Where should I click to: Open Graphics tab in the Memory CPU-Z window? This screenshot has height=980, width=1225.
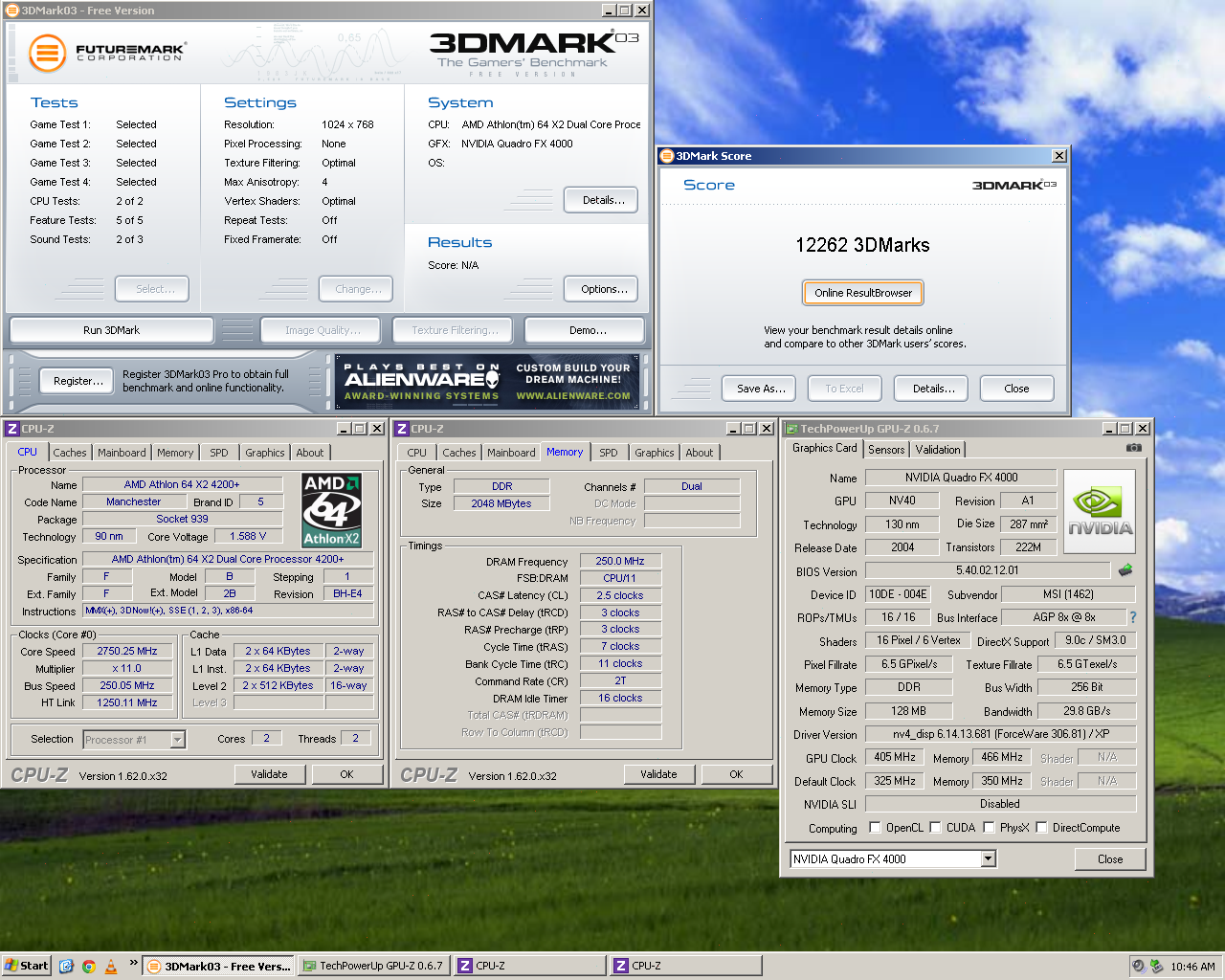[x=655, y=453]
